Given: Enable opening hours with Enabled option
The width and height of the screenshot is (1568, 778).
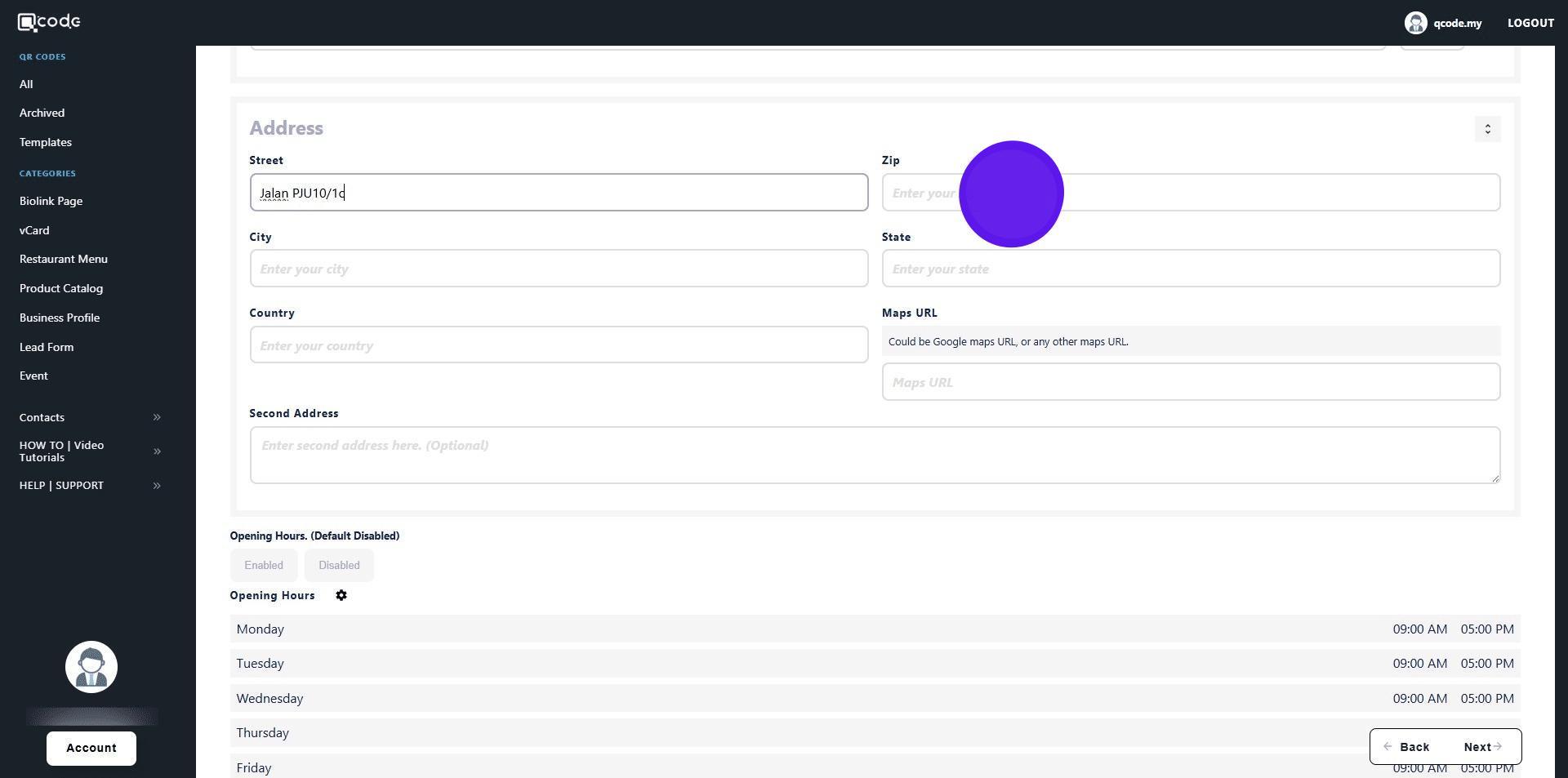Looking at the screenshot, I should 264,566.
